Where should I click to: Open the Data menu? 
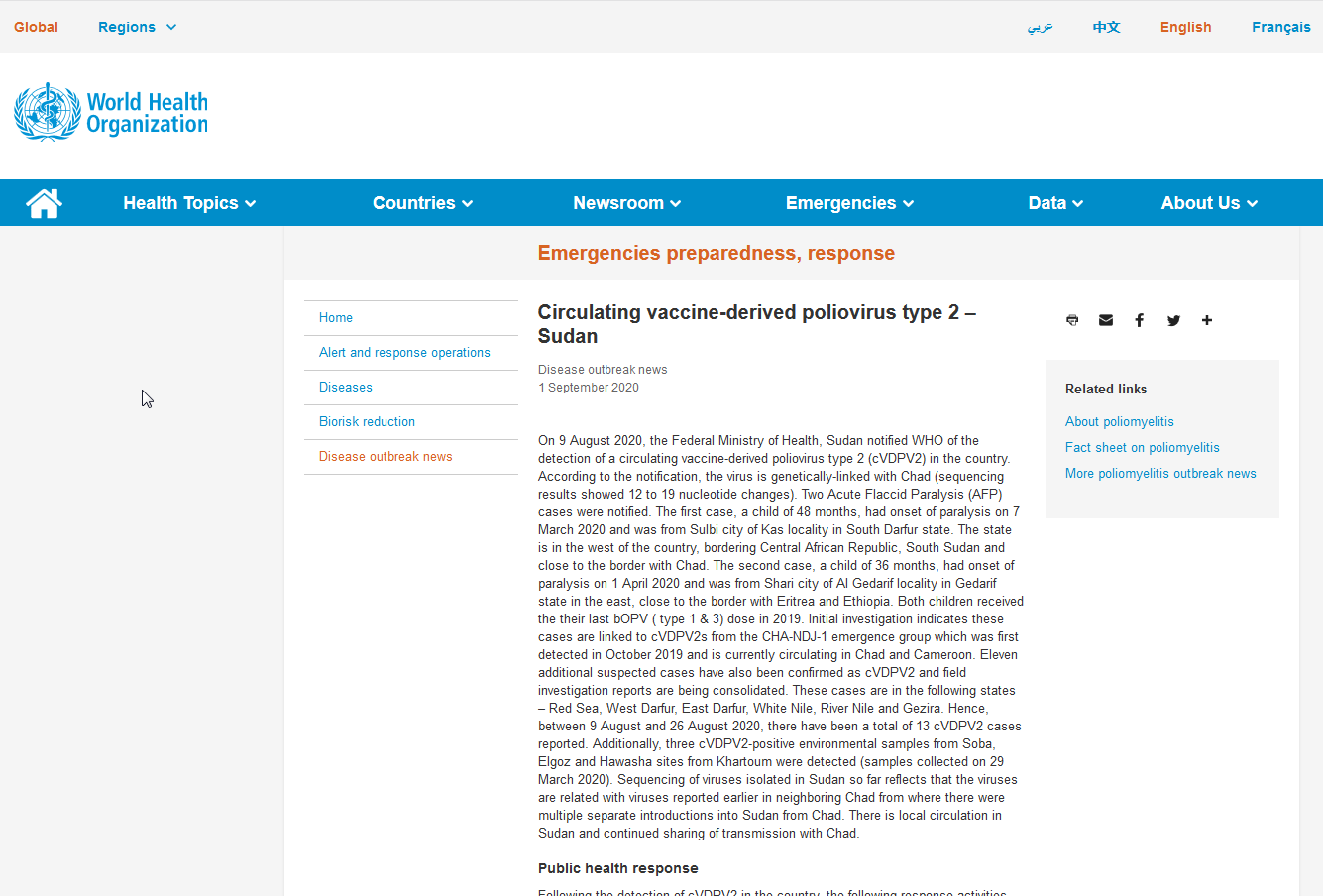(1055, 203)
